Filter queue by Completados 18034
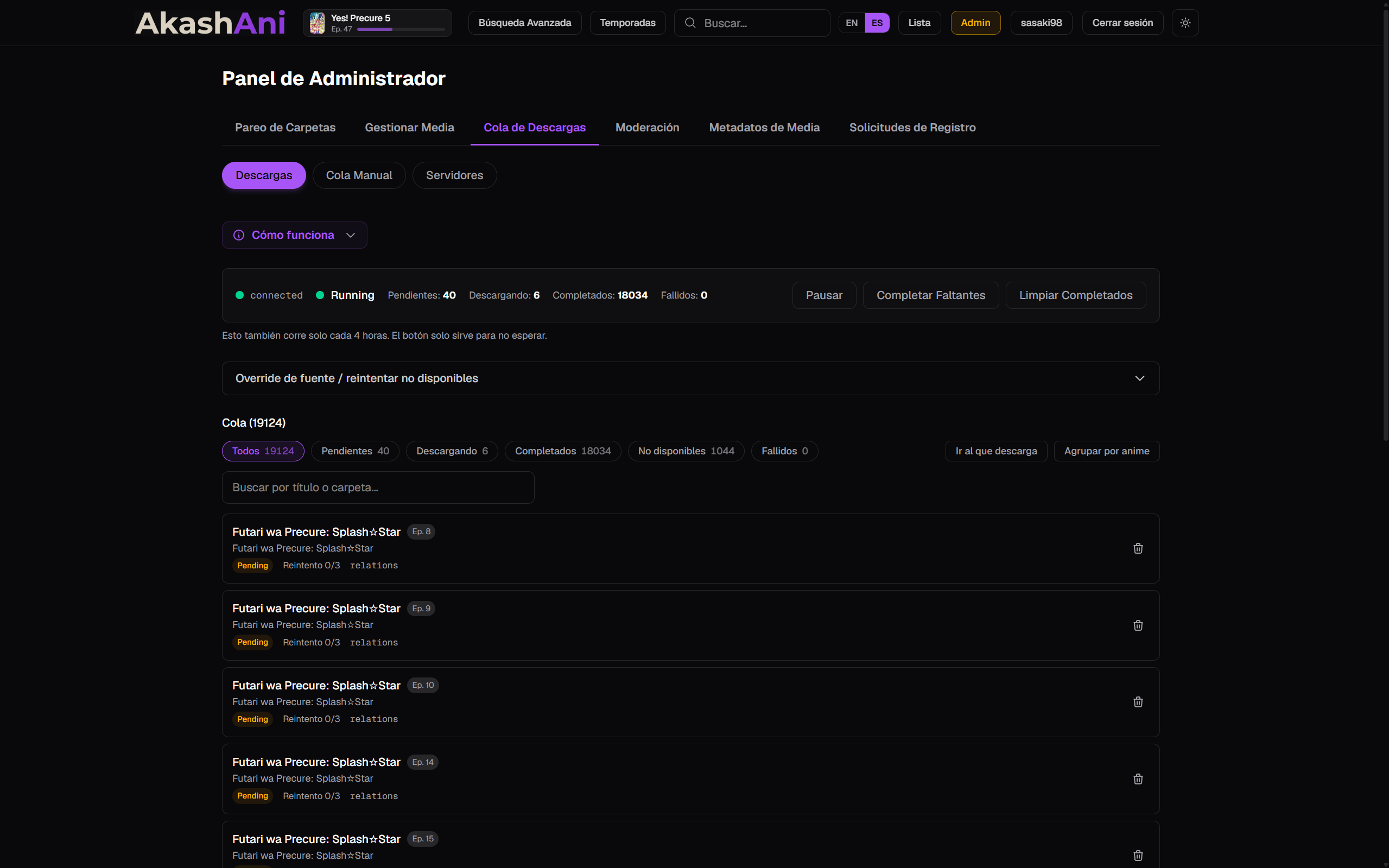 tap(563, 451)
